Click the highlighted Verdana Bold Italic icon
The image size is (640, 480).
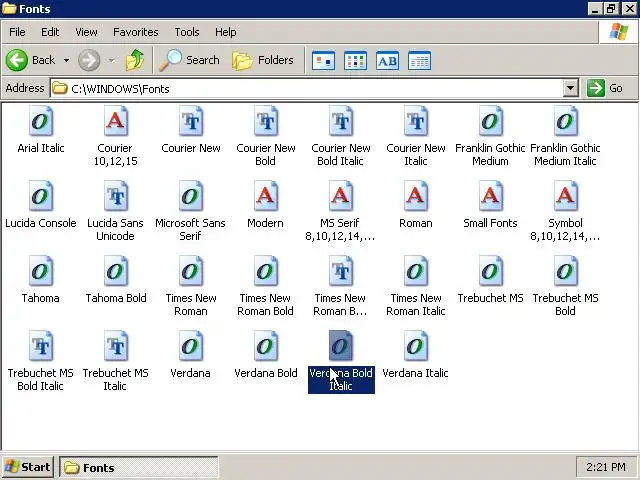tap(341, 347)
